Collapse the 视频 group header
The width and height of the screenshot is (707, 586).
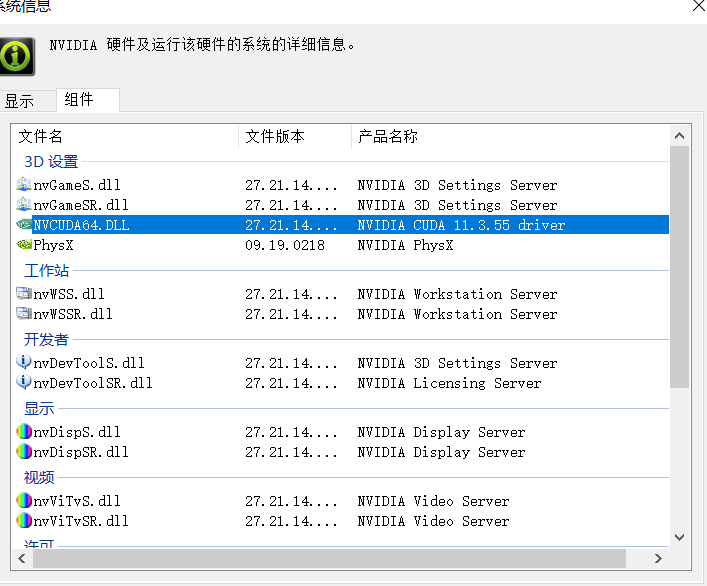39,477
